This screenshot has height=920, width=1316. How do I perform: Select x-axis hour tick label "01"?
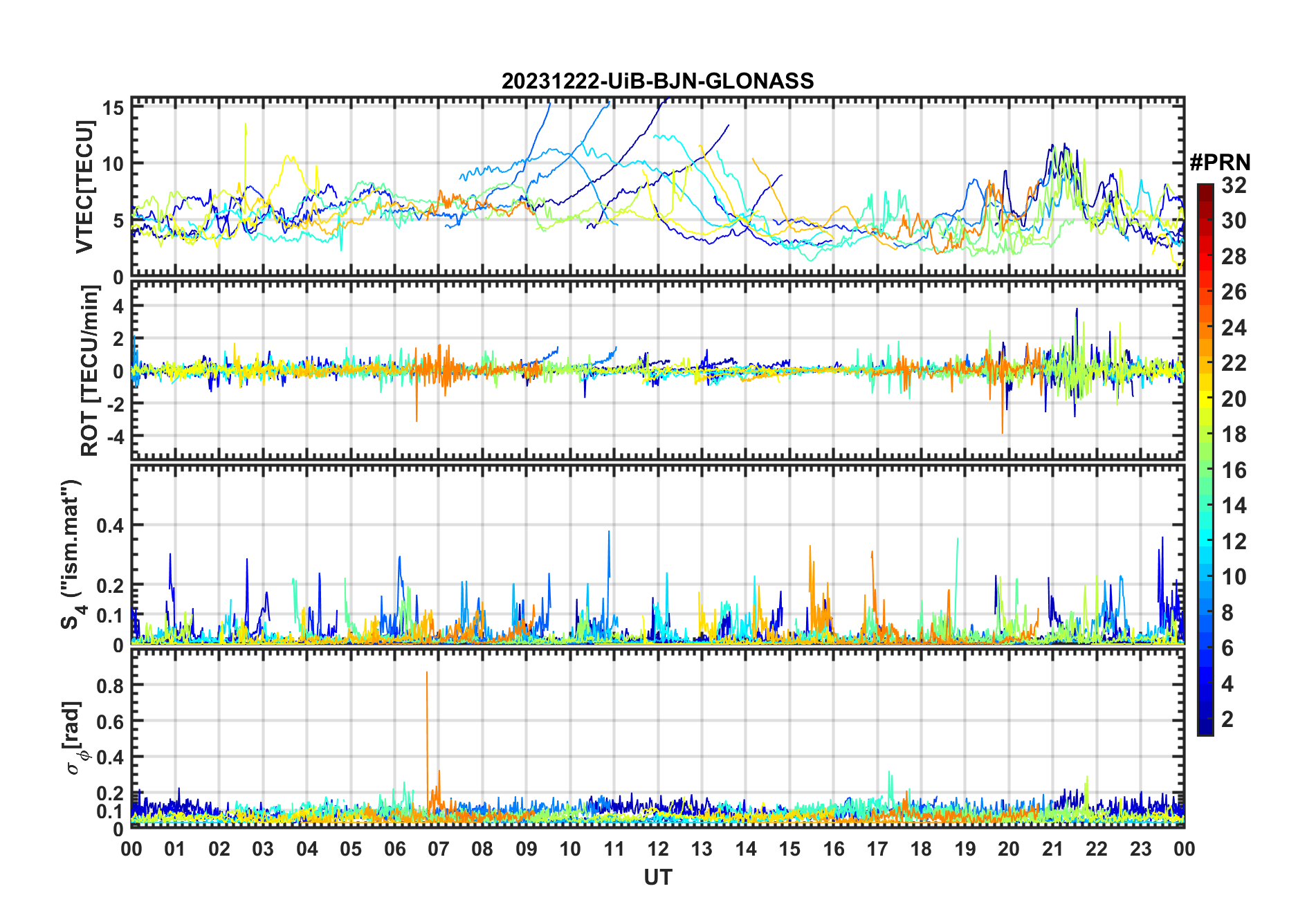pyautogui.click(x=175, y=849)
